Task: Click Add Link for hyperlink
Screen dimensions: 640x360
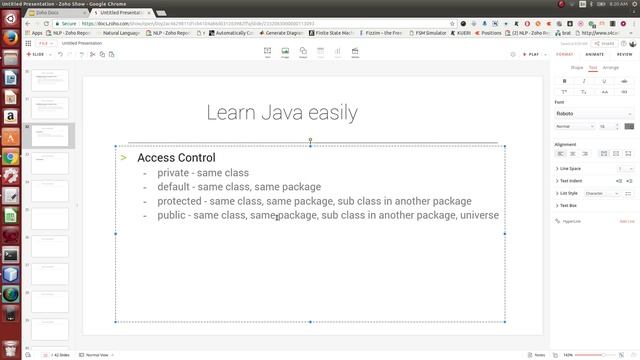Action: (627, 221)
